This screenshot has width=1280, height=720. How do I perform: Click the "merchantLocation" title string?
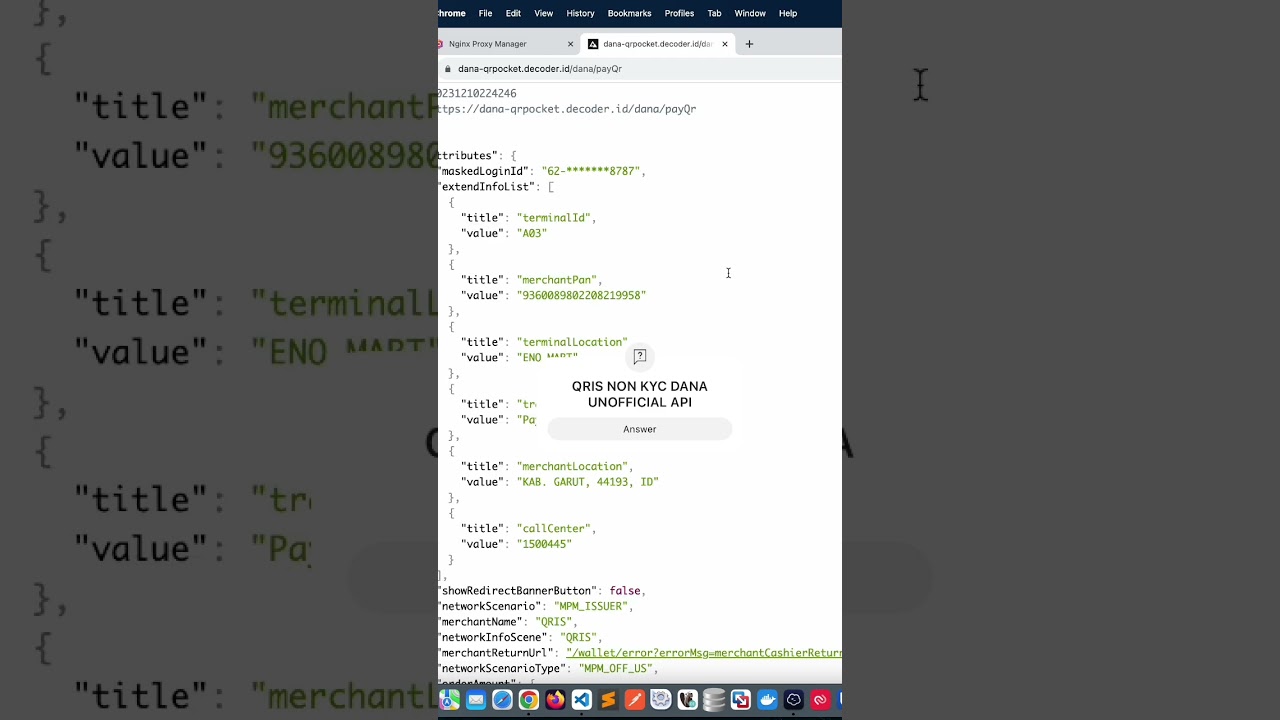tap(572, 466)
